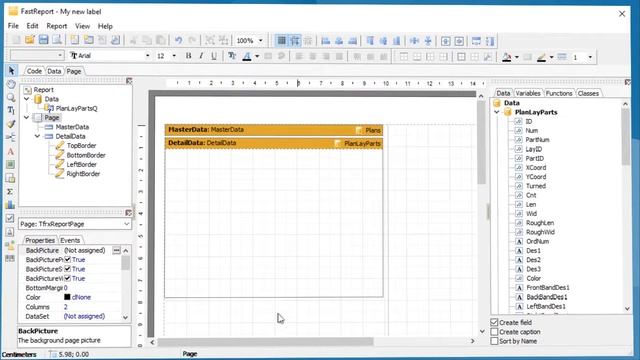Screen dimensions: 640x360
Task: Insert a picture object
Action: click(x=11, y=164)
